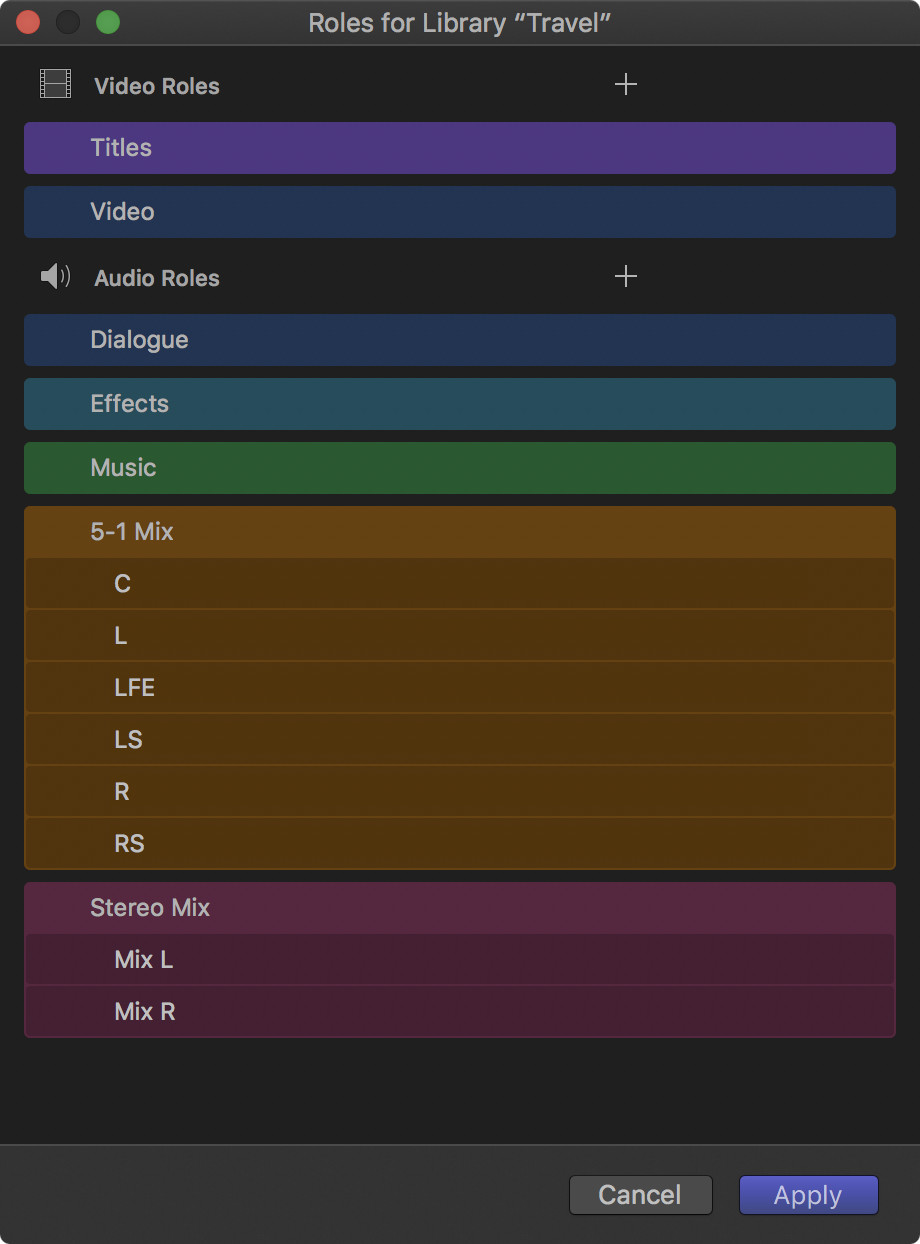This screenshot has height=1244, width=920.
Task: Add a new Video Role with the plus icon
Action: coord(626,85)
